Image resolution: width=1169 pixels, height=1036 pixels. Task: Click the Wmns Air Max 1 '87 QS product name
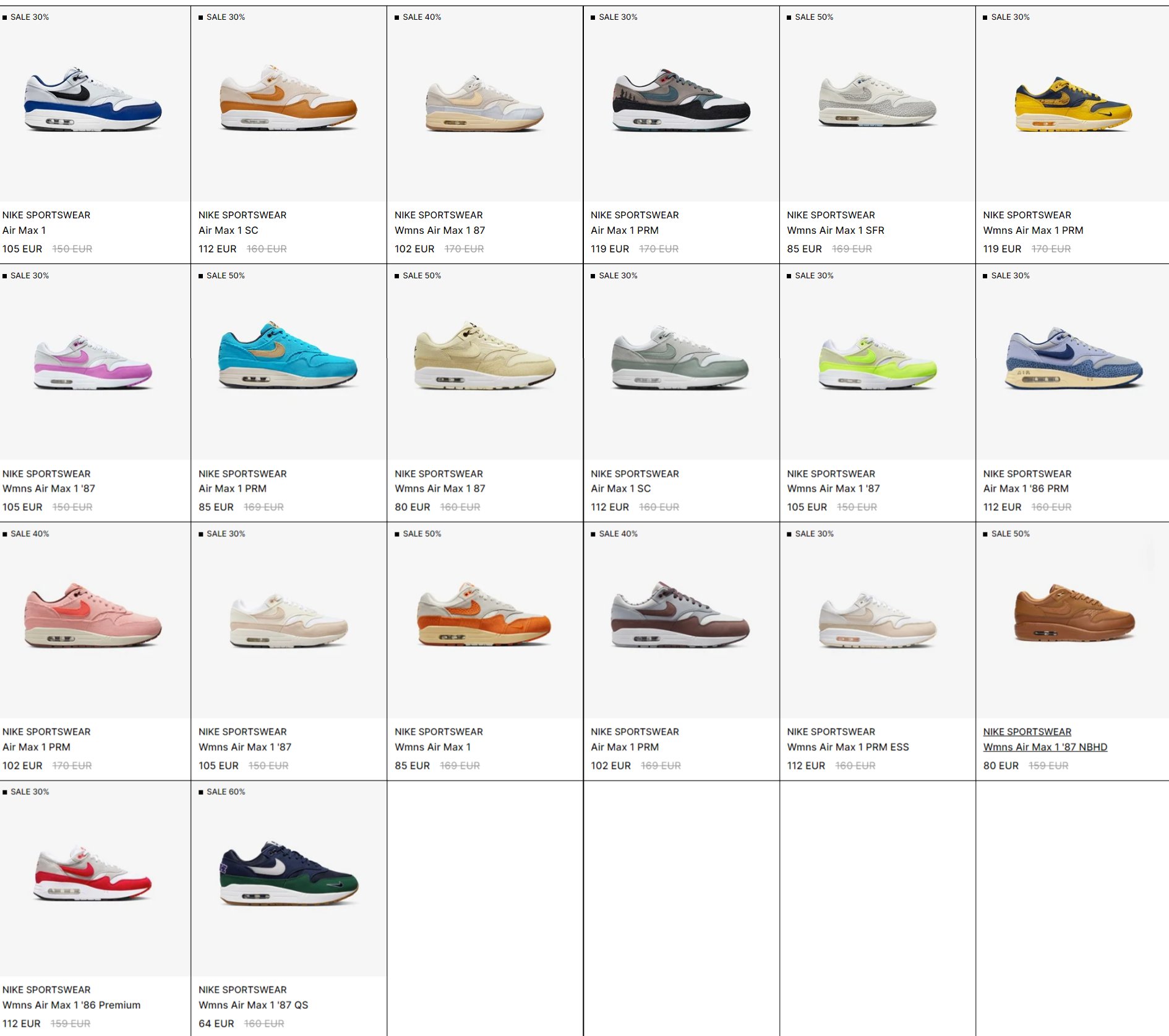(253, 1005)
